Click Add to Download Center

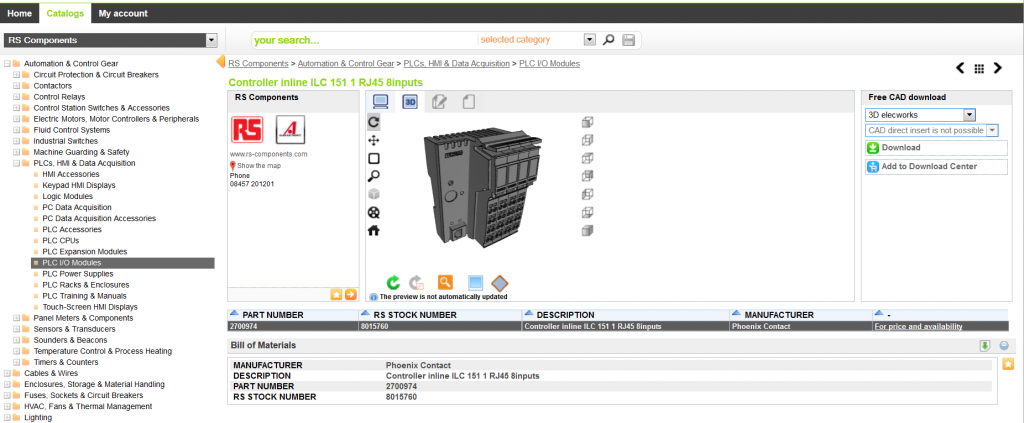coord(936,166)
